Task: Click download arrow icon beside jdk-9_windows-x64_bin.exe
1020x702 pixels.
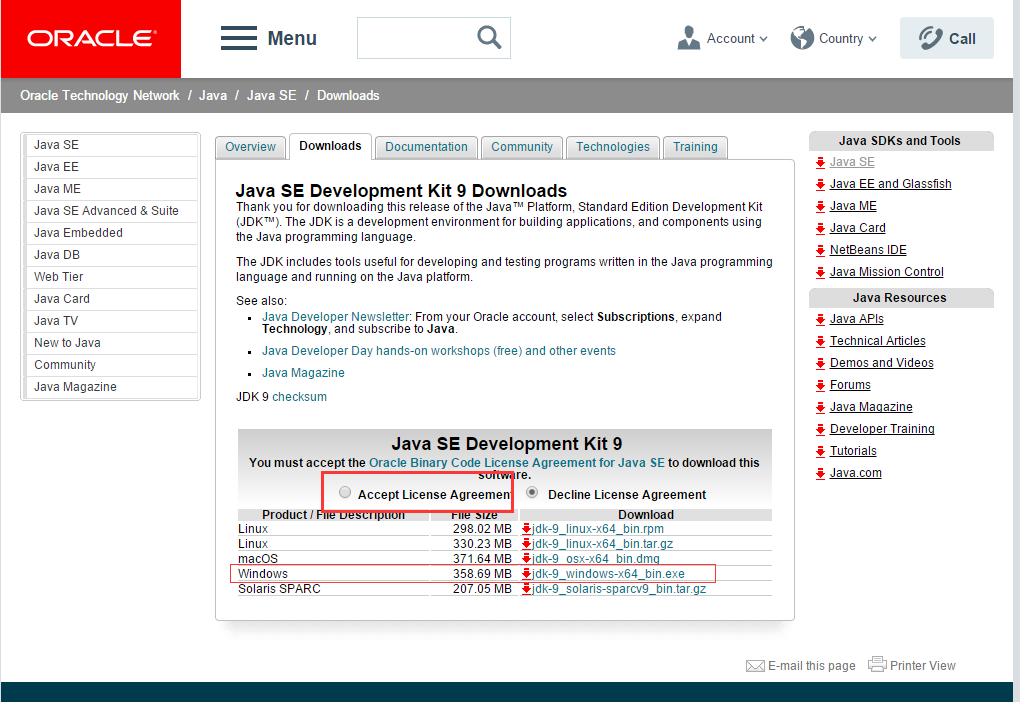Action: point(527,574)
